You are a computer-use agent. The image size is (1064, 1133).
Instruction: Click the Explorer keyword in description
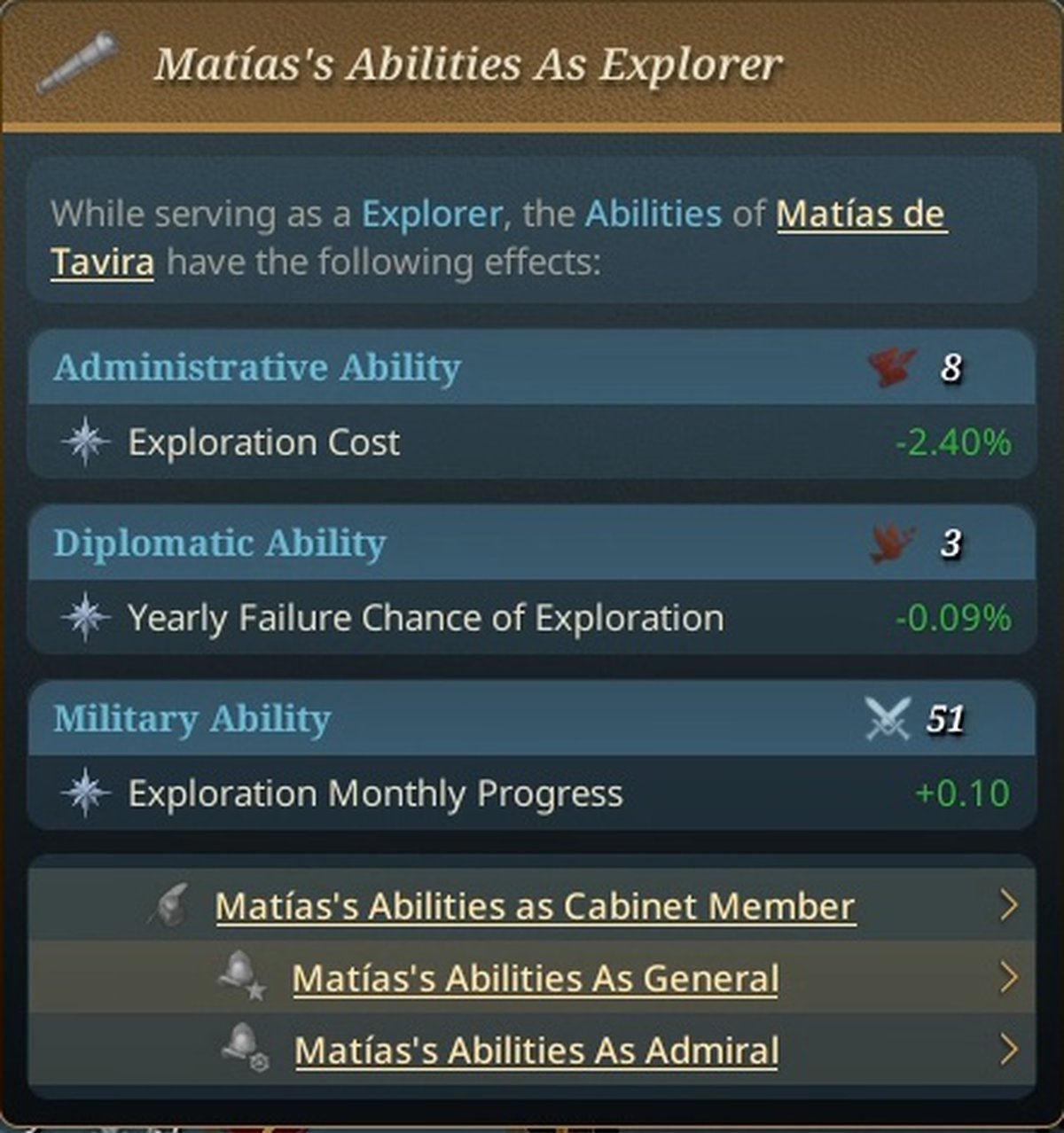pos(431,215)
